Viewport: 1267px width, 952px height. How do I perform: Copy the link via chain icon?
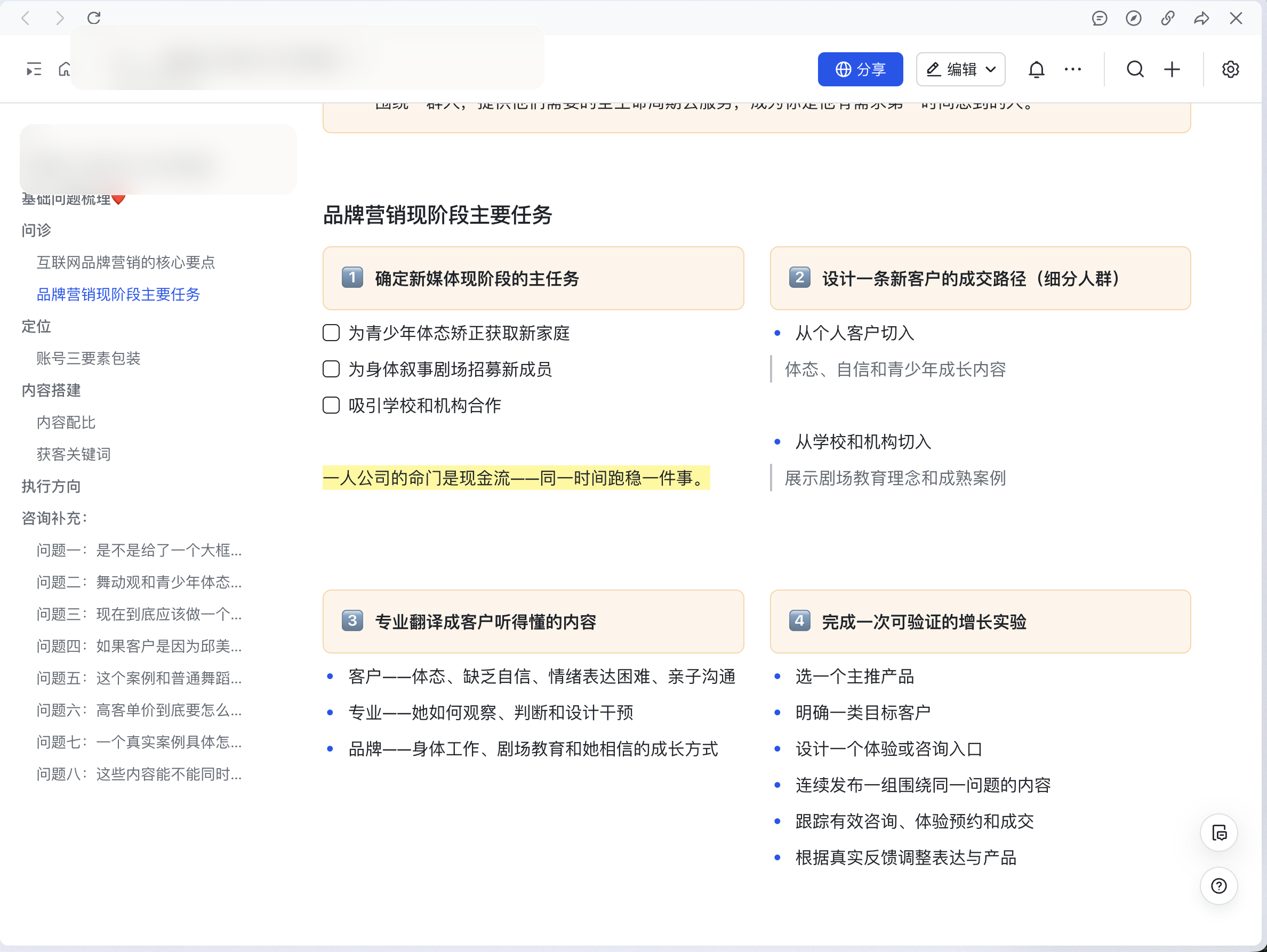tap(1167, 18)
